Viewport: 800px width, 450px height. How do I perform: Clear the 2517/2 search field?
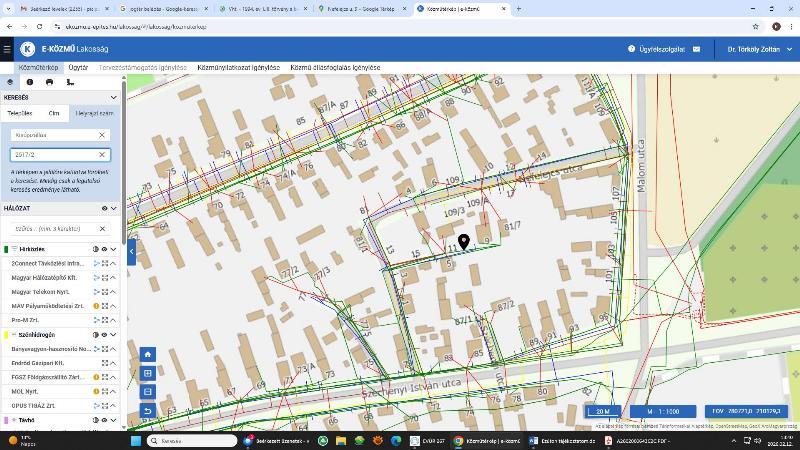click(102, 155)
